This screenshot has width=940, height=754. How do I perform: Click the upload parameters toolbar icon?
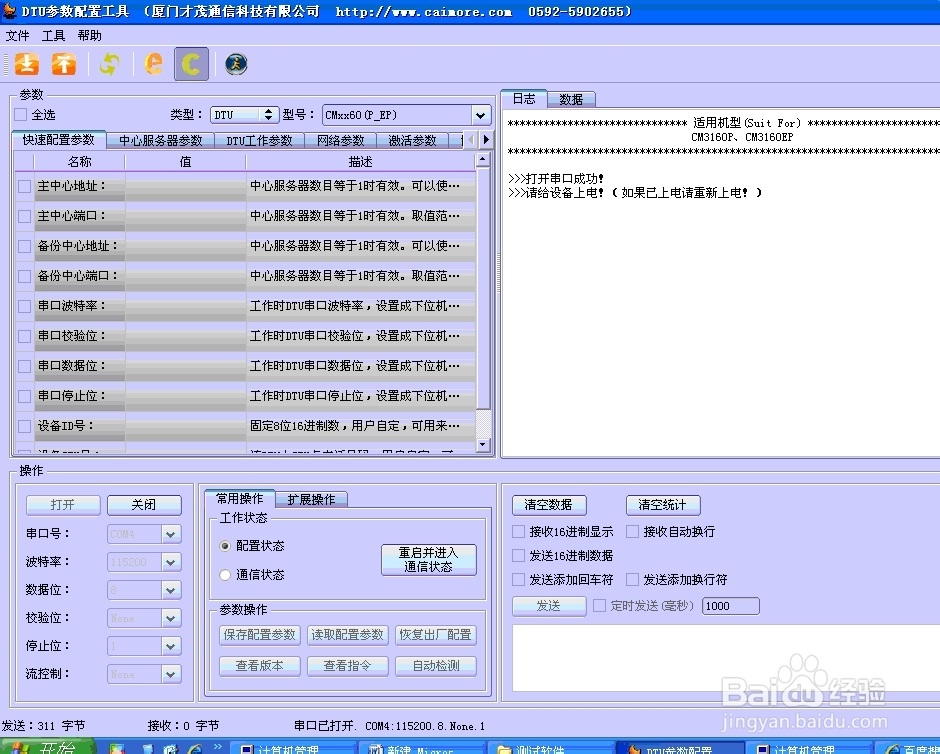(x=63, y=63)
